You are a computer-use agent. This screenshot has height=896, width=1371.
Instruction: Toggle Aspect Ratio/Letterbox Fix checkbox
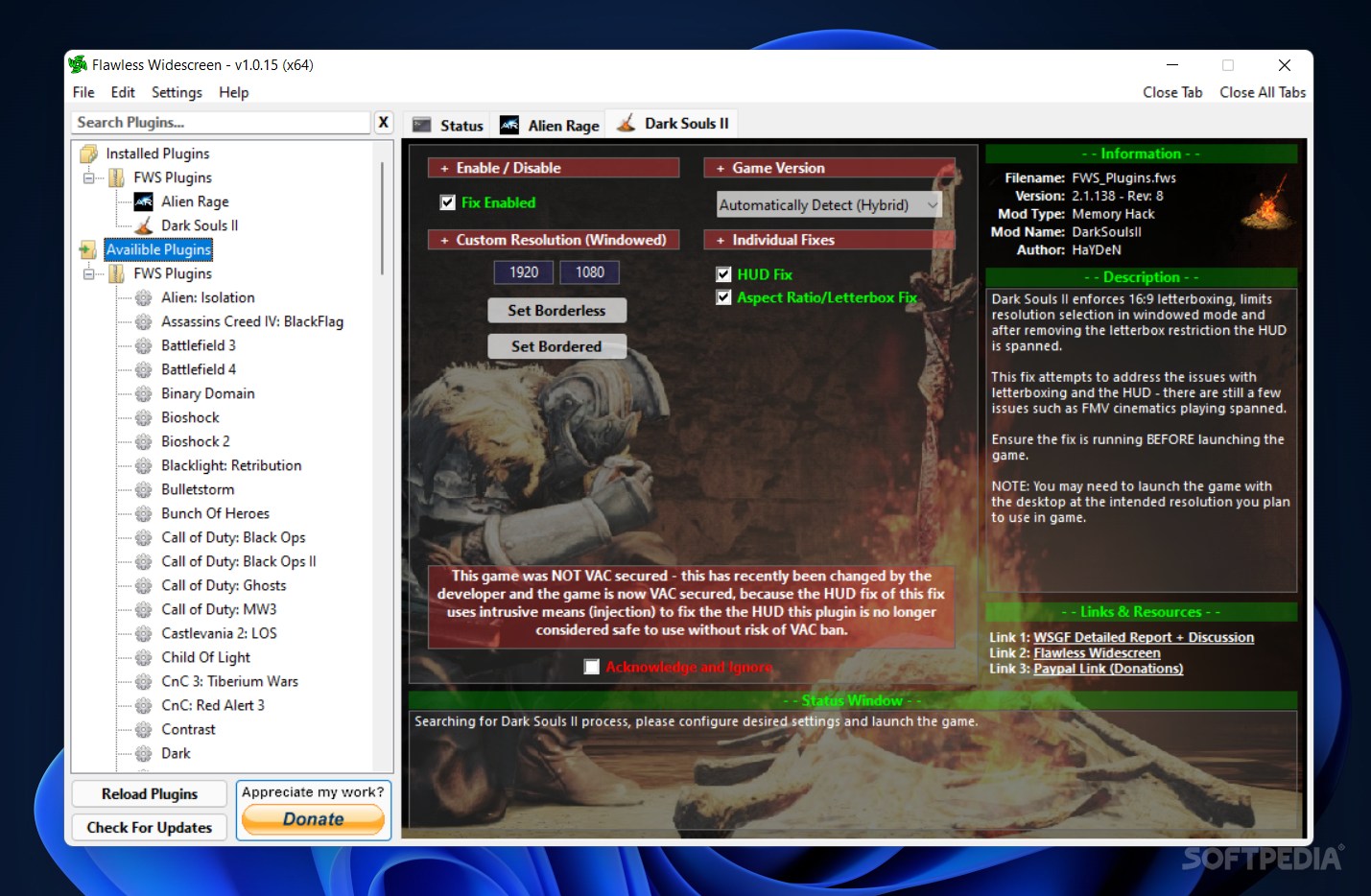point(723,297)
